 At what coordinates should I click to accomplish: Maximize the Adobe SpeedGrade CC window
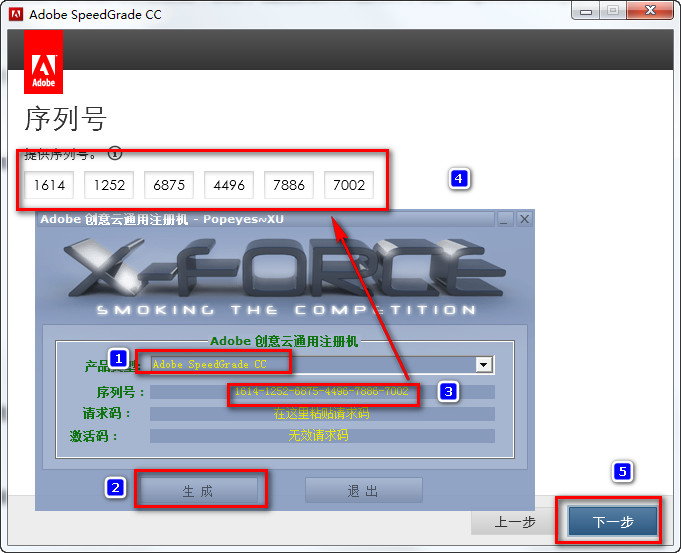[613, 11]
